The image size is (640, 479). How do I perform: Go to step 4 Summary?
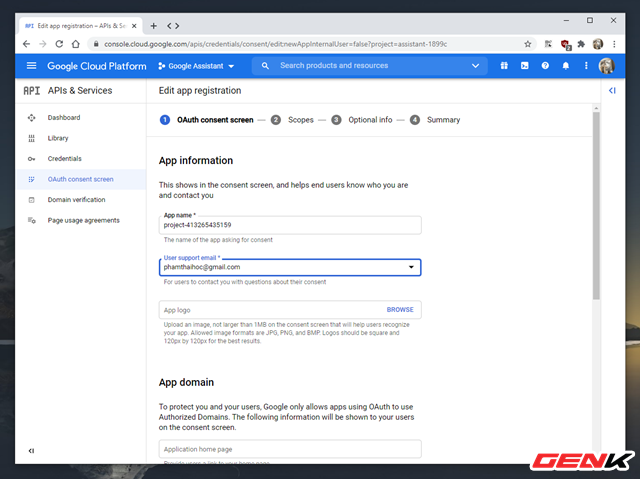pos(435,120)
